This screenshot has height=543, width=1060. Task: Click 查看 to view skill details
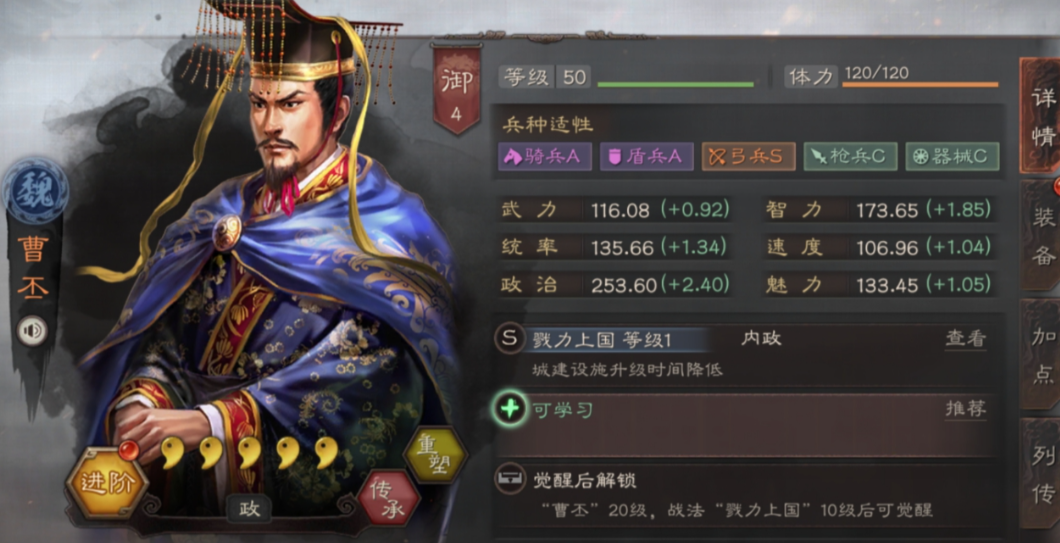click(965, 339)
